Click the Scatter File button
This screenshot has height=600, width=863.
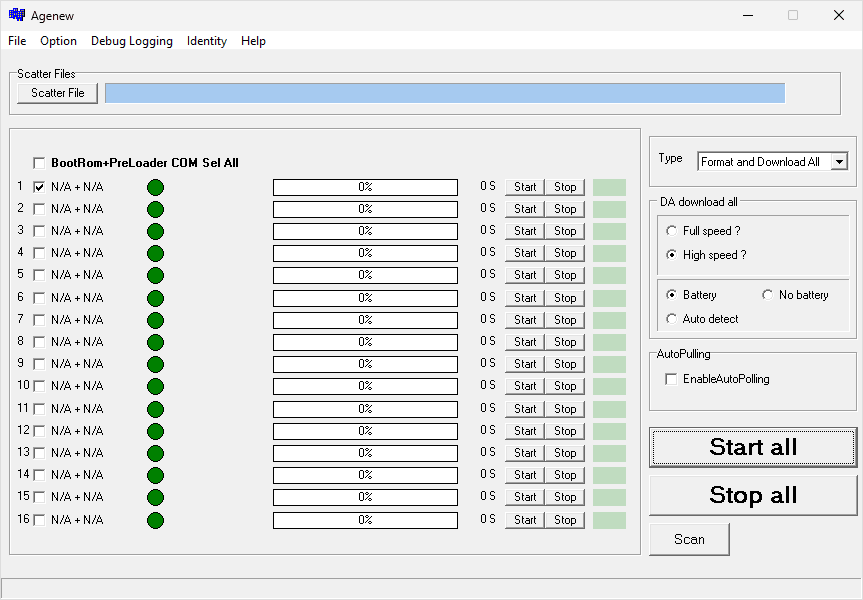click(x=57, y=93)
